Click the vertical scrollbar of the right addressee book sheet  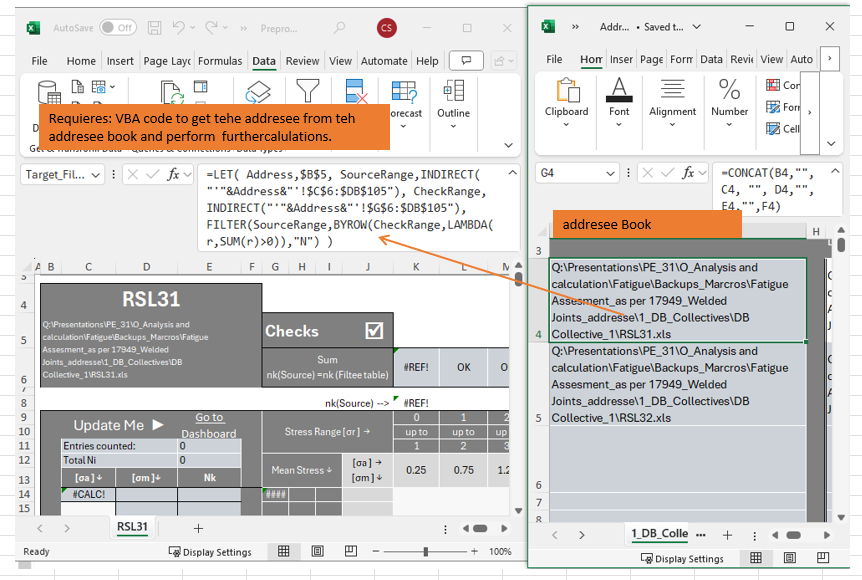point(841,373)
